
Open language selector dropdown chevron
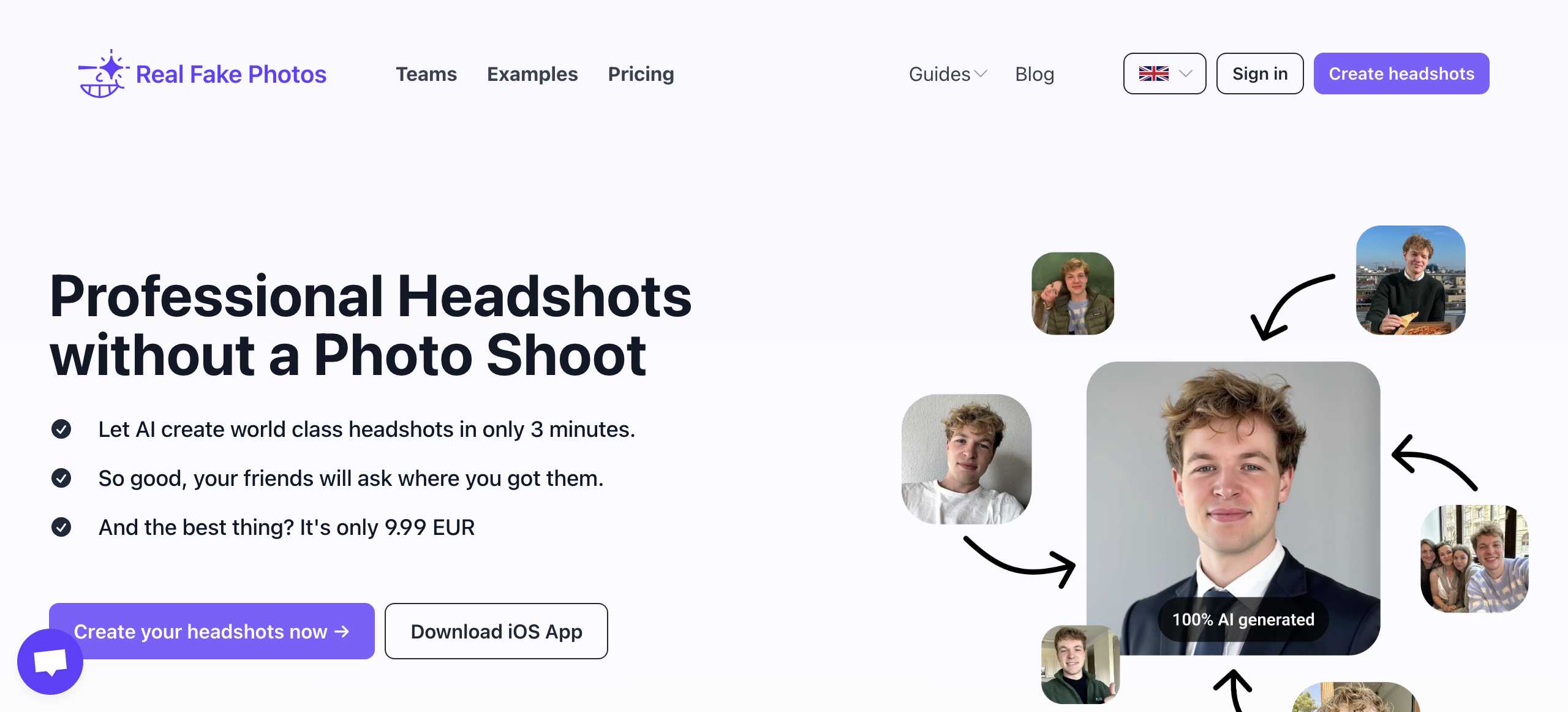[1186, 74]
